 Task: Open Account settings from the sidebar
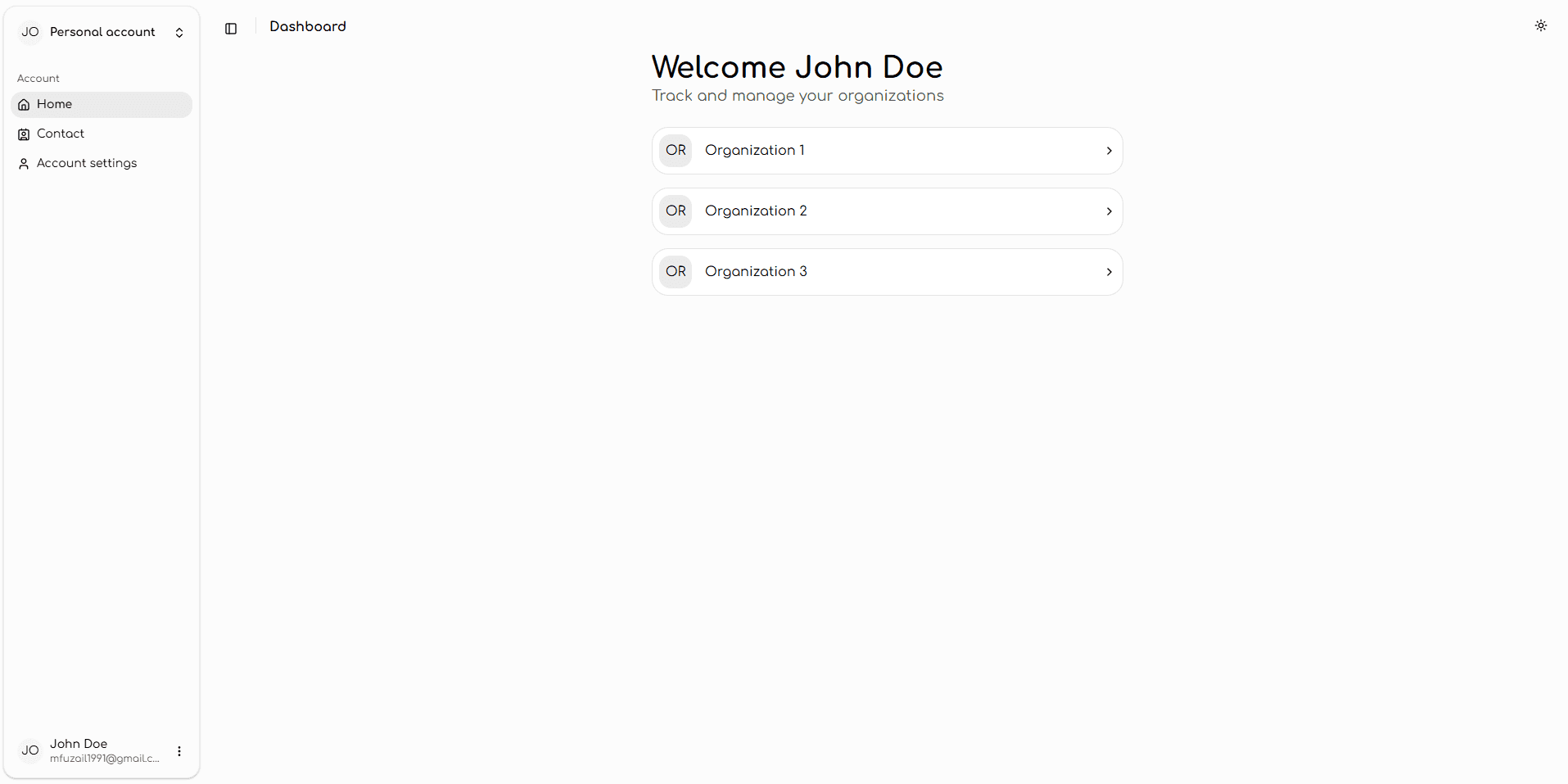pyautogui.click(x=87, y=163)
